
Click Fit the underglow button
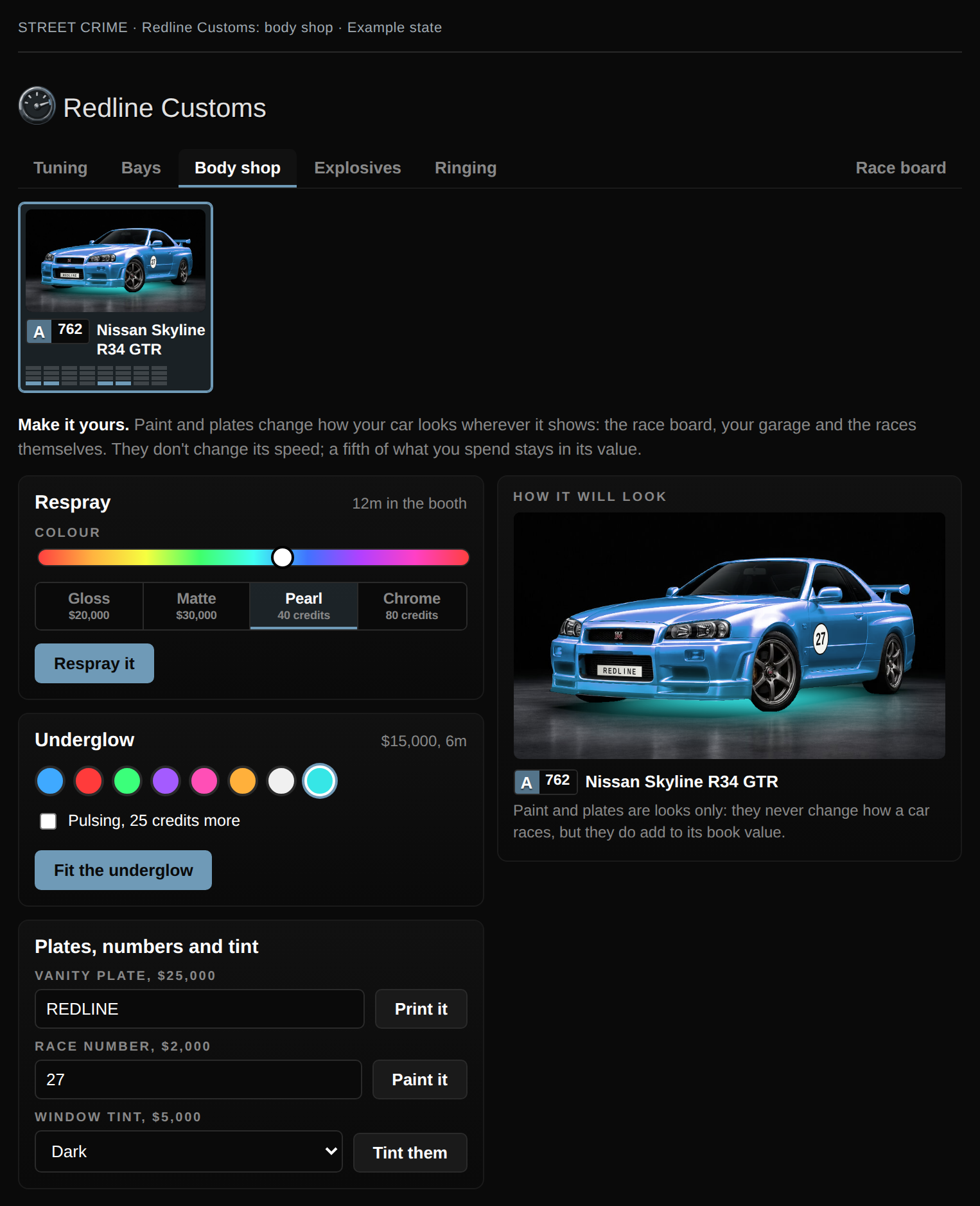pos(123,870)
